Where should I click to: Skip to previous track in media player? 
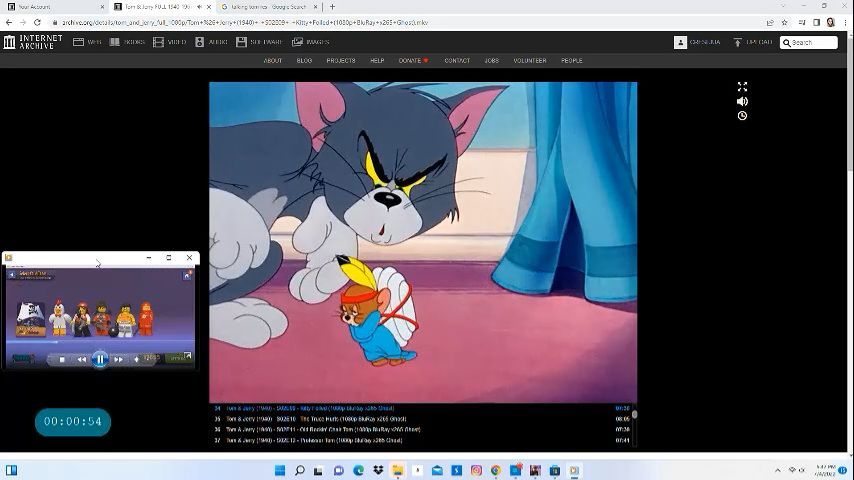pyautogui.click(x=81, y=360)
